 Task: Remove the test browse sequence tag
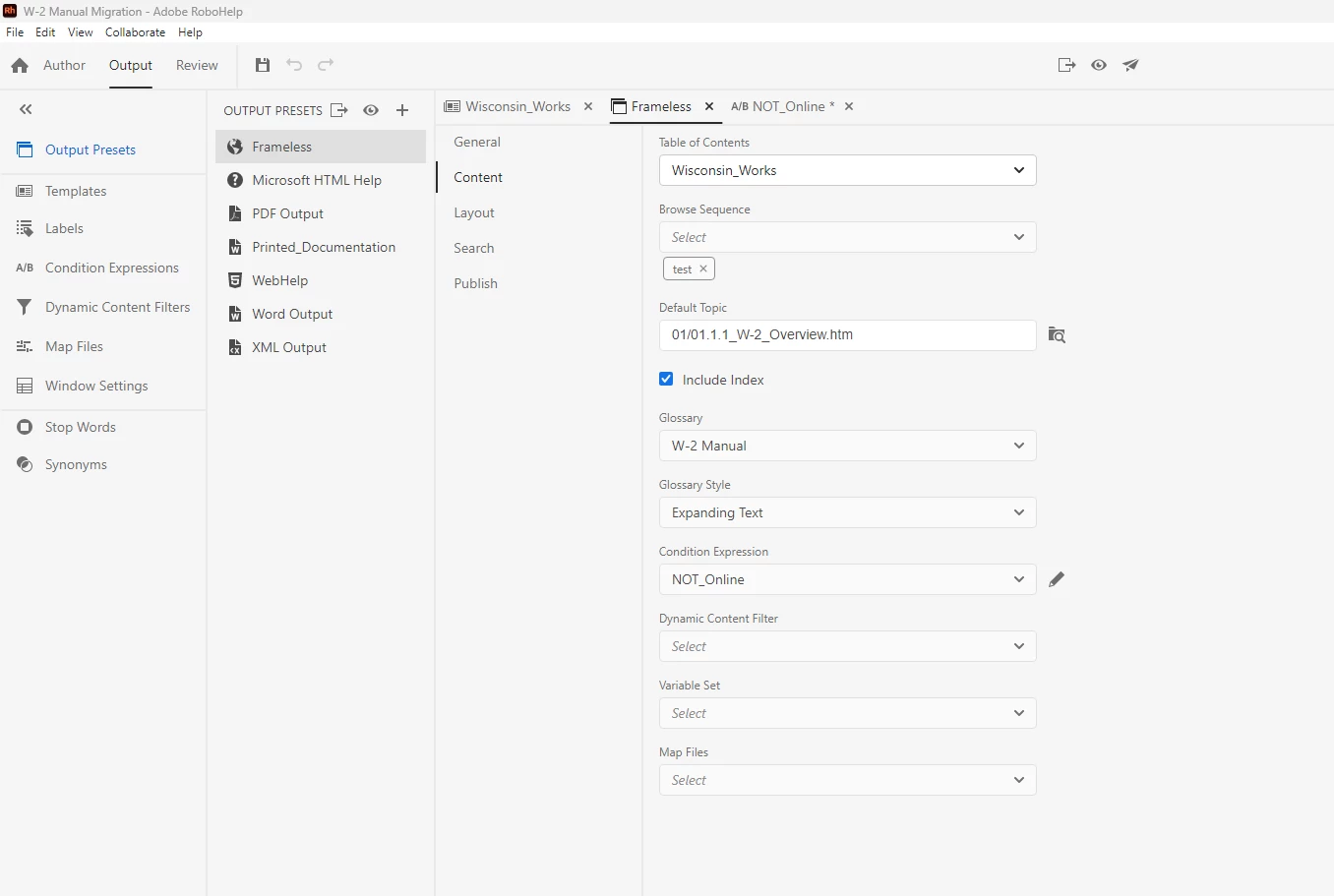tap(703, 269)
